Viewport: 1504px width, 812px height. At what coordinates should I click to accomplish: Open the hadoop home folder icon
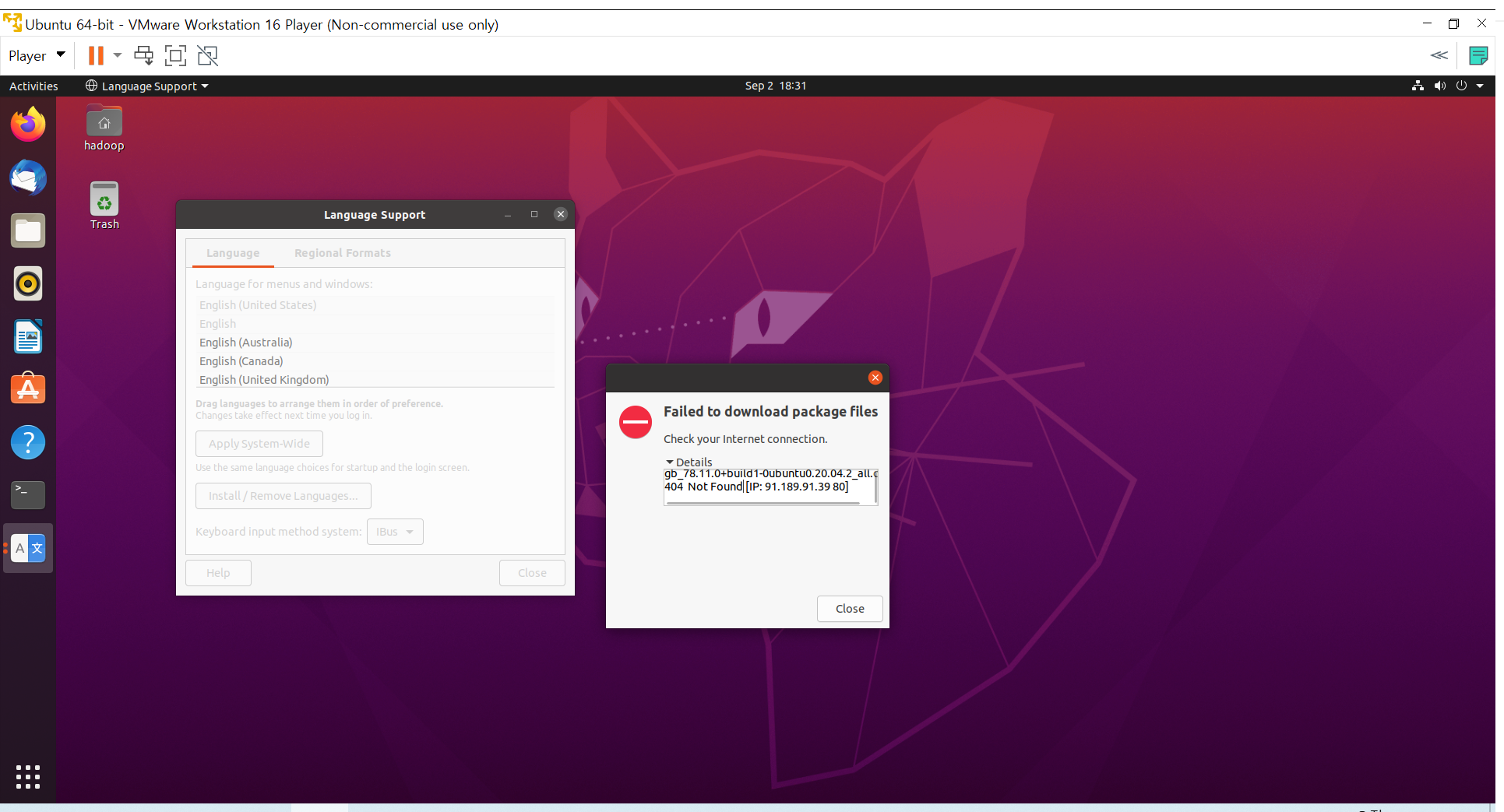(104, 128)
